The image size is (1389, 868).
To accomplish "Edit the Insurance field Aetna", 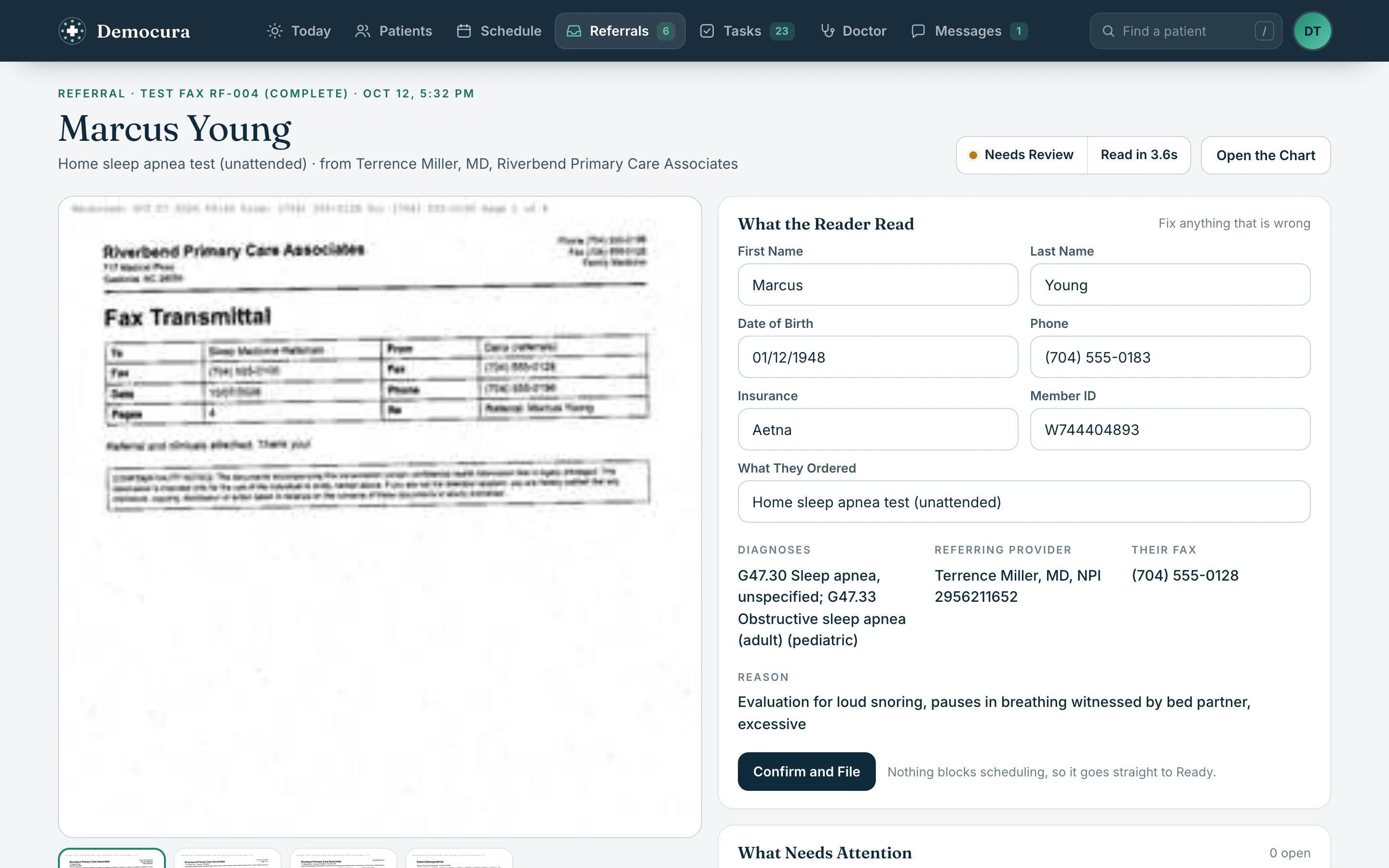I will click(878, 429).
